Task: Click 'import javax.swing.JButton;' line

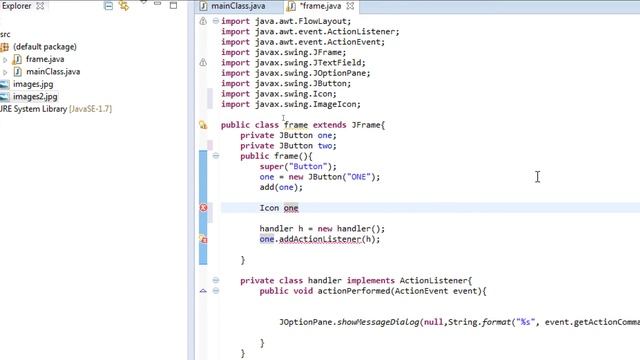Action: pos(286,83)
